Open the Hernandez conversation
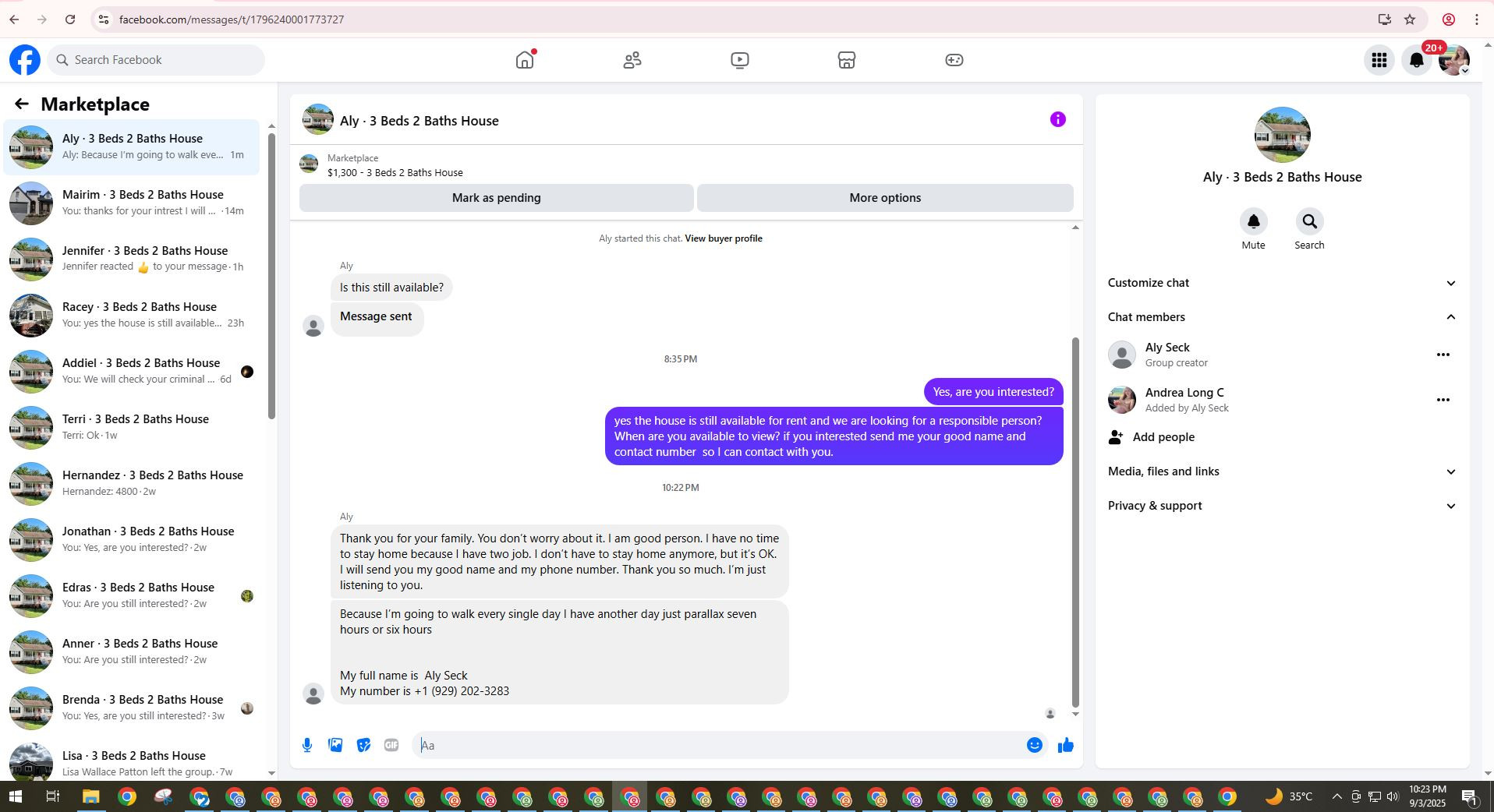This screenshot has width=1494, height=812. point(131,483)
